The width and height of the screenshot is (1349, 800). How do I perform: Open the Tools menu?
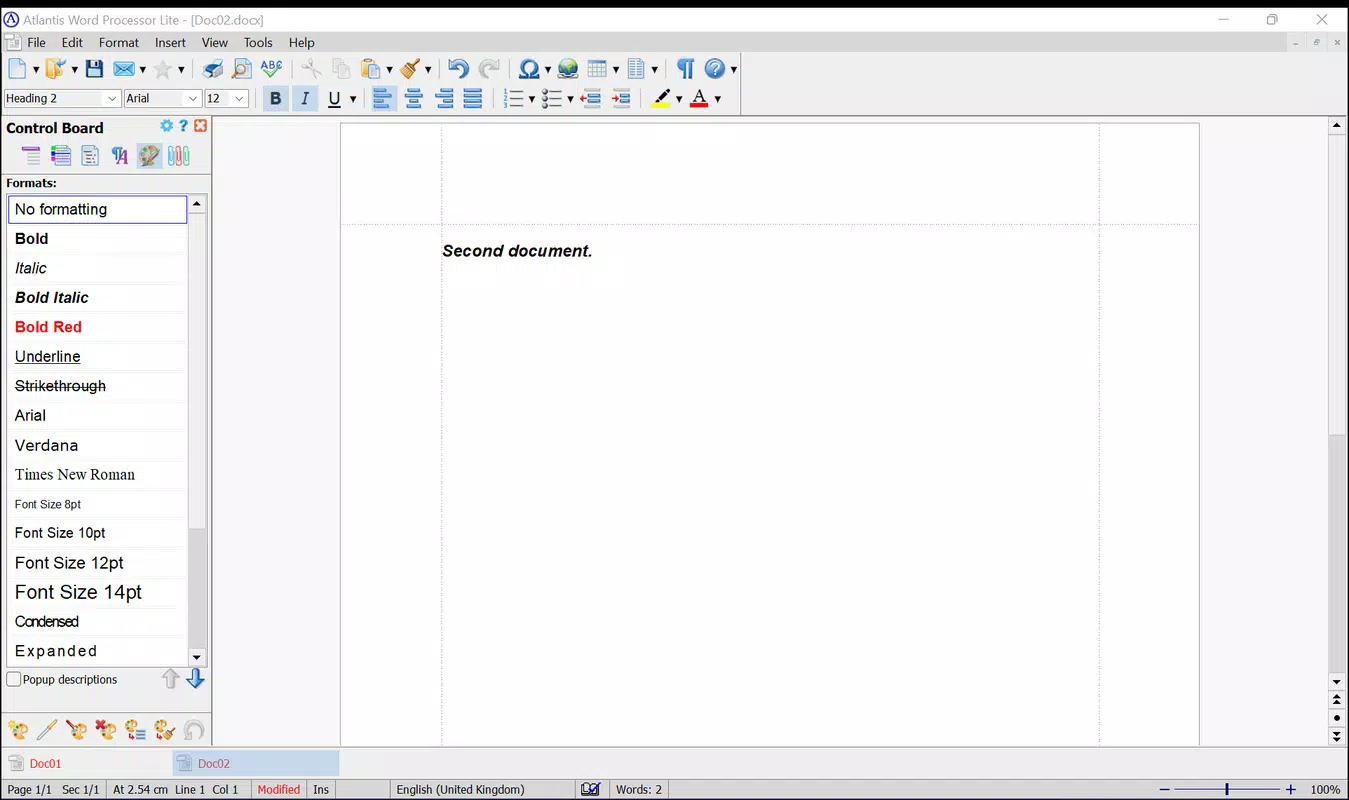click(x=258, y=42)
